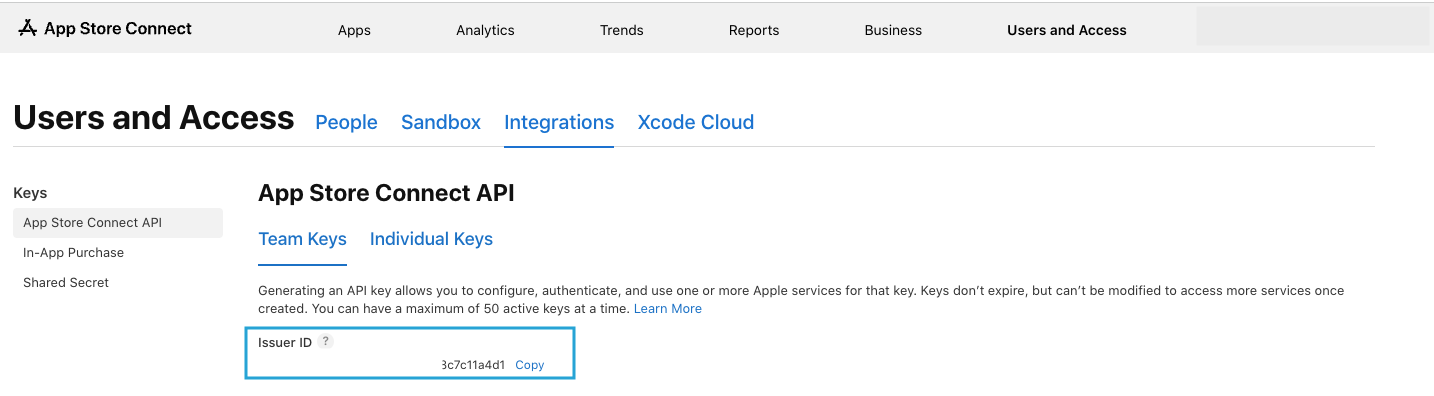This screenshot has width=1434, height=396.
Task: Select the Integrations tab
Action: pos(559,122)
